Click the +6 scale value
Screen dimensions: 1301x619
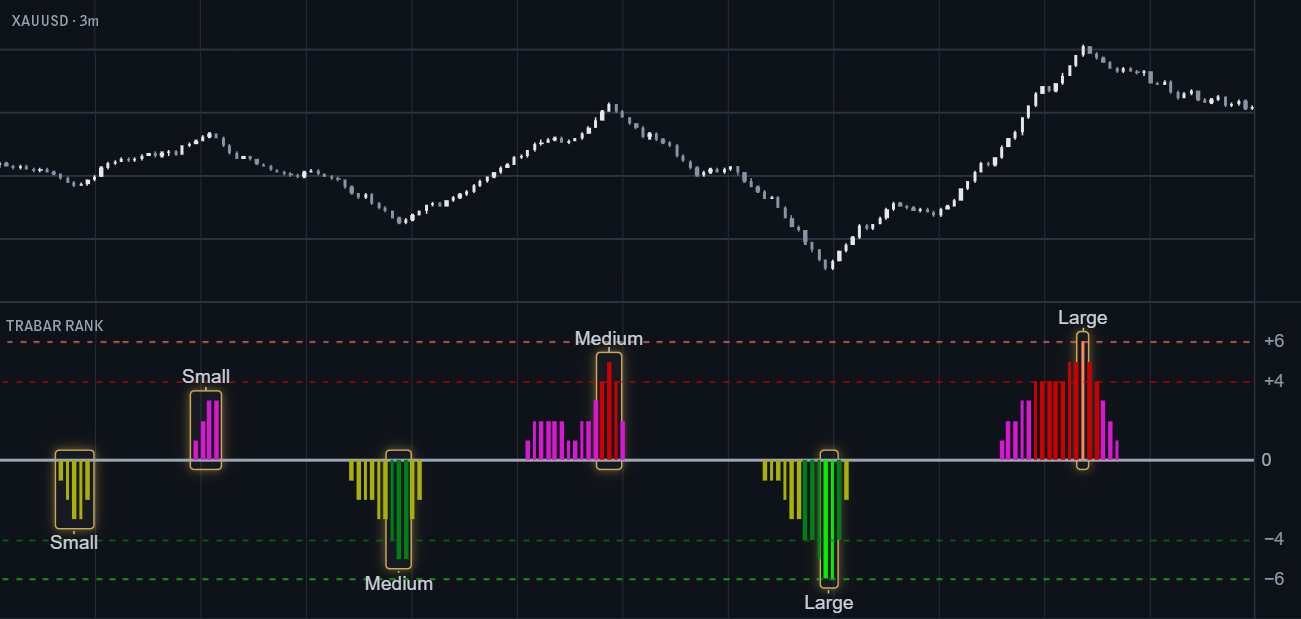[1273, 341]
